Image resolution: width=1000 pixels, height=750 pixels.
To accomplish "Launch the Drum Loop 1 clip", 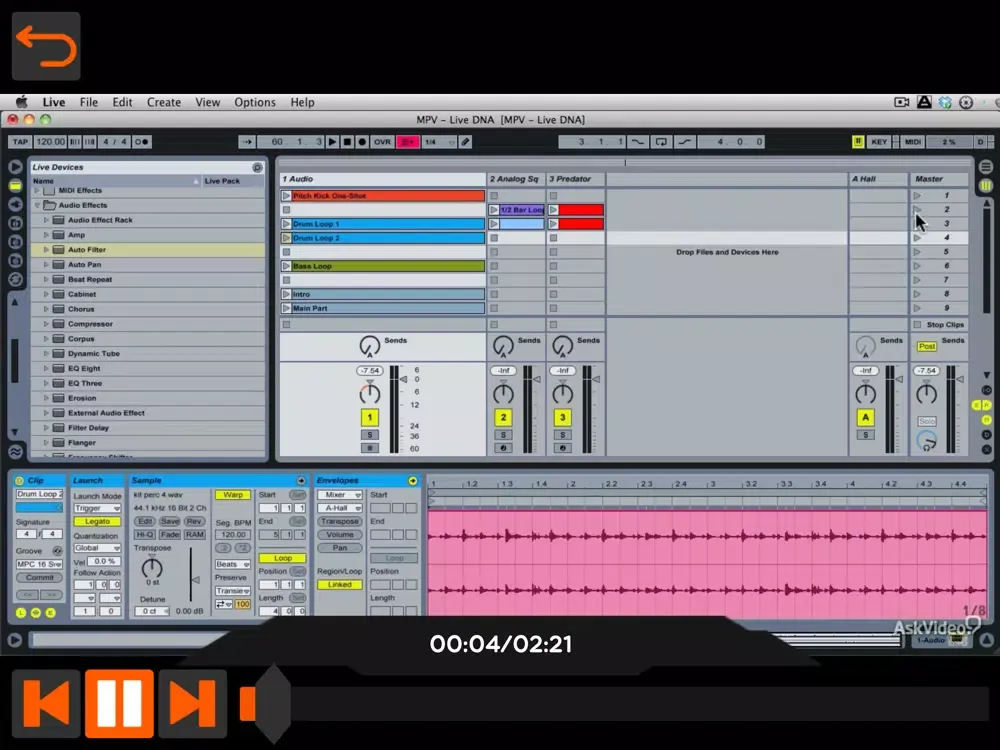I will coord(286,224).
